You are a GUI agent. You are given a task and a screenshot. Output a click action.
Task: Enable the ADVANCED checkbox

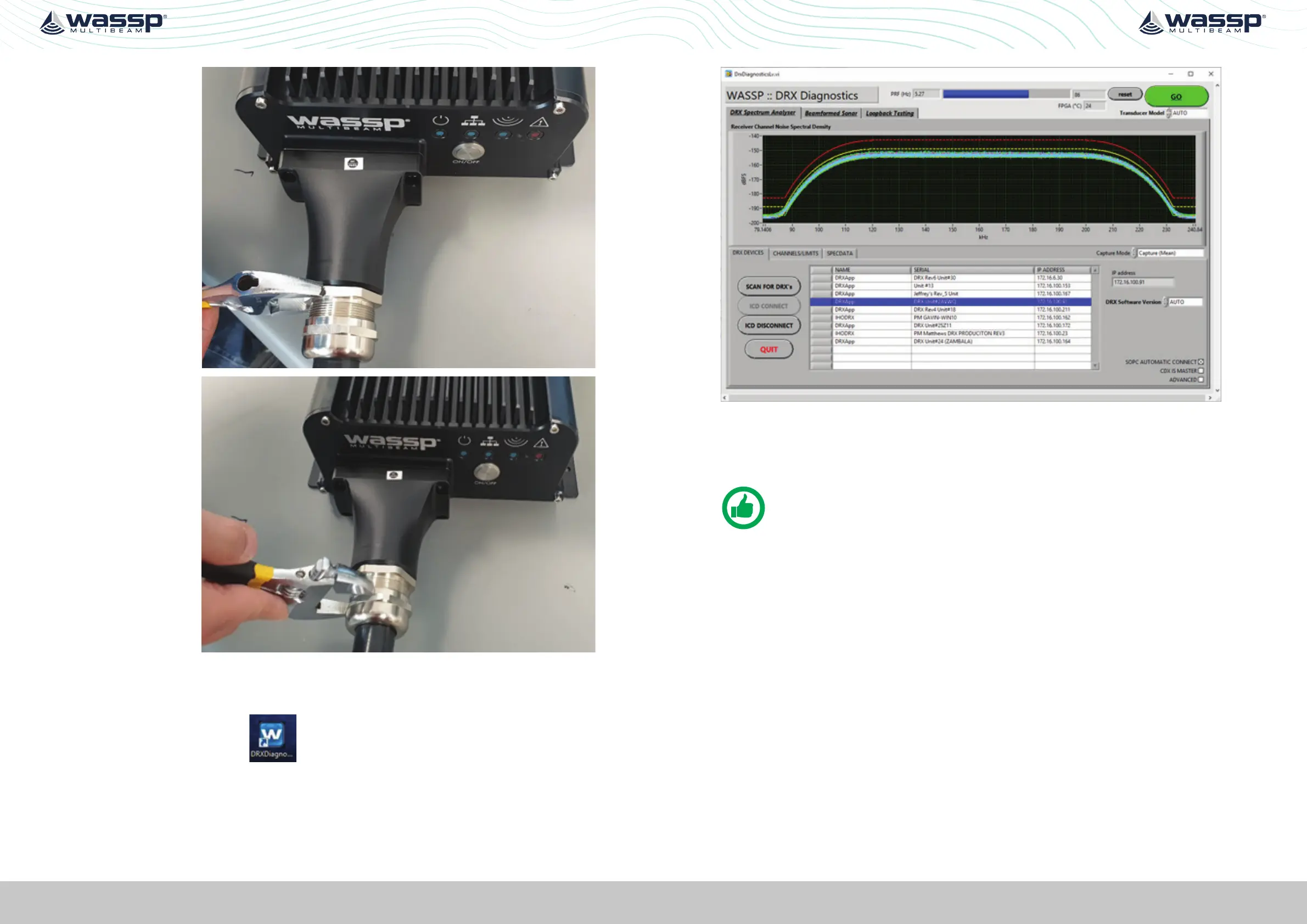coord(1201,380)
